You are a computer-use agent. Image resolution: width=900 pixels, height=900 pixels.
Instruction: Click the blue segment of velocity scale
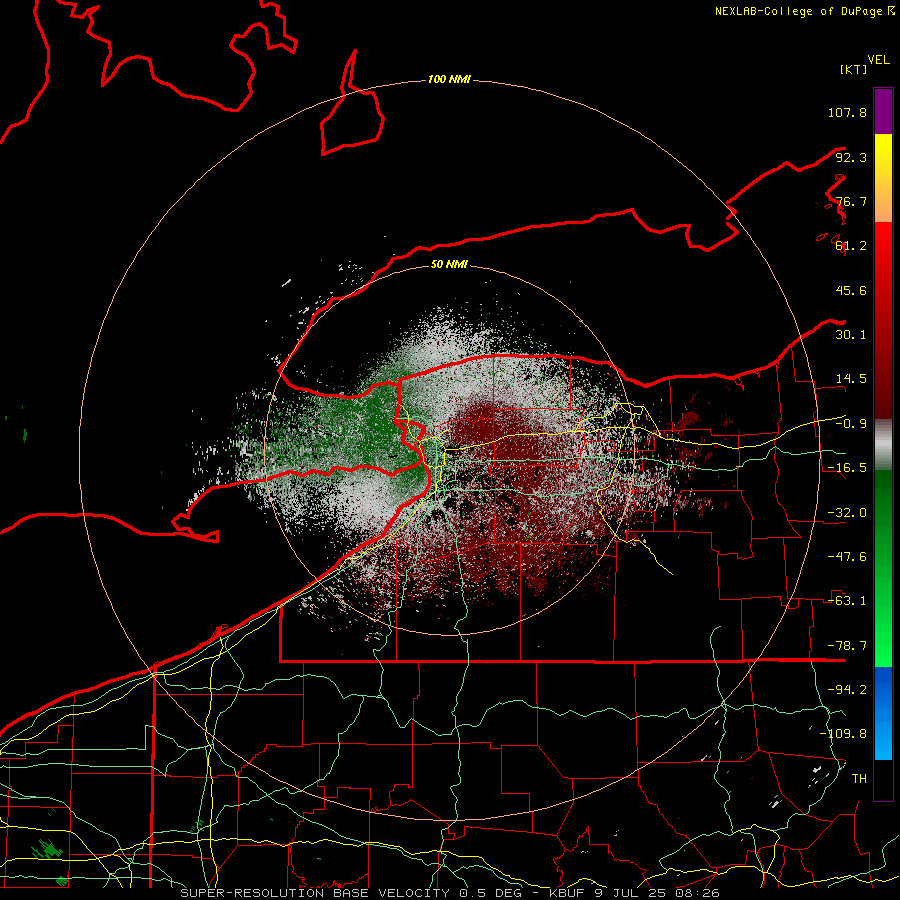pyautogui.click(x=883, y=713)
